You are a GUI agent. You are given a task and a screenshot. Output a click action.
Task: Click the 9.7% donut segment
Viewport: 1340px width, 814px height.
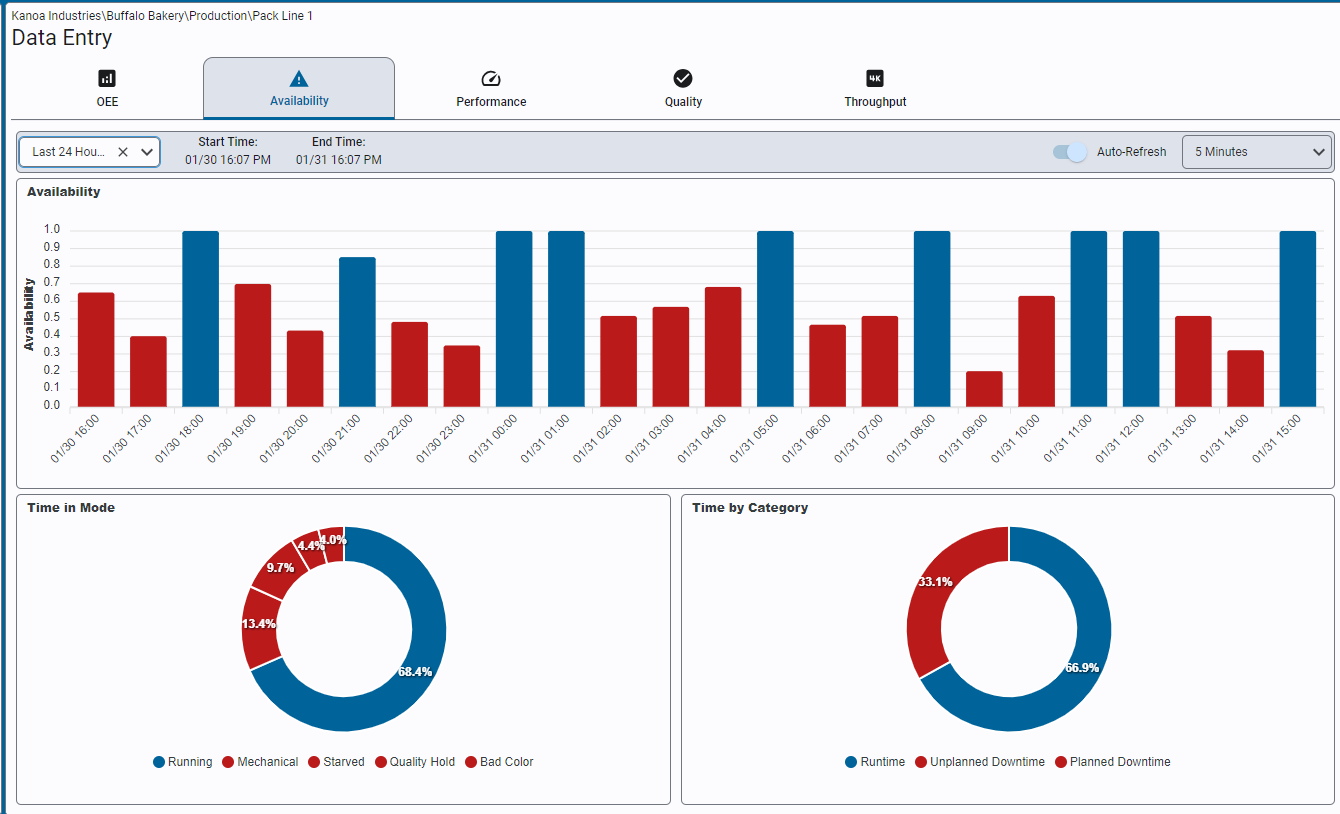click(x=278, y=567)
